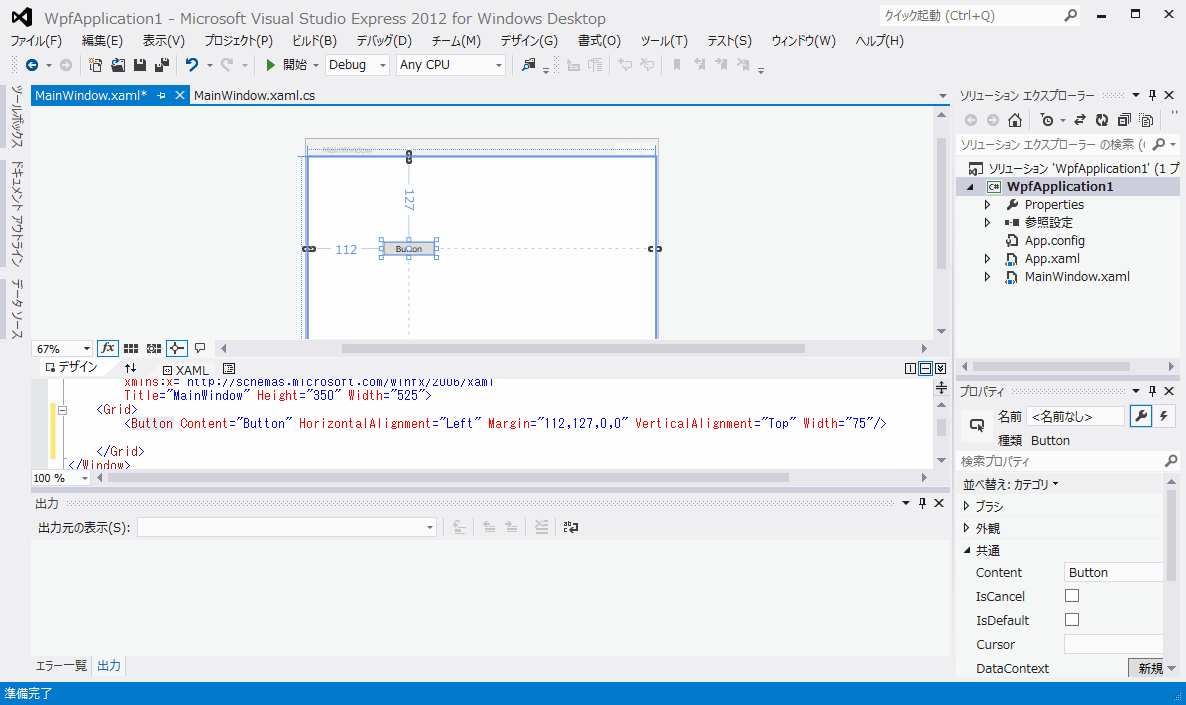The image size is (1186, 705).
Task: Toggle the designer annotations speech-bubble button
Action: (x=200, y=348)
